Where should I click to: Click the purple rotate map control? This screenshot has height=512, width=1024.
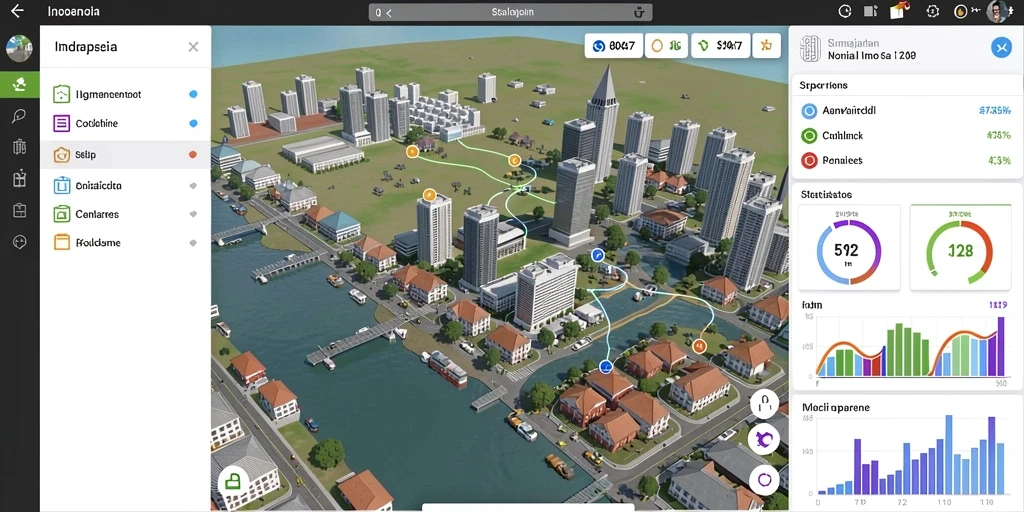point(764,438)
